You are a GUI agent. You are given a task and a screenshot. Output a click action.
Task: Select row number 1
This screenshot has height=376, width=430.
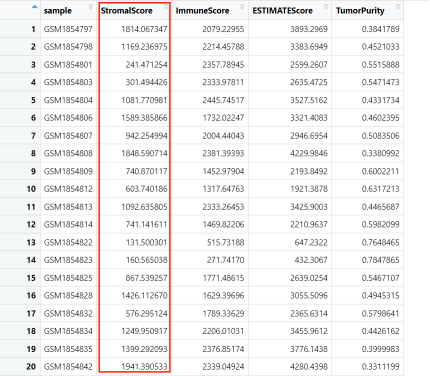pos(33,29)
